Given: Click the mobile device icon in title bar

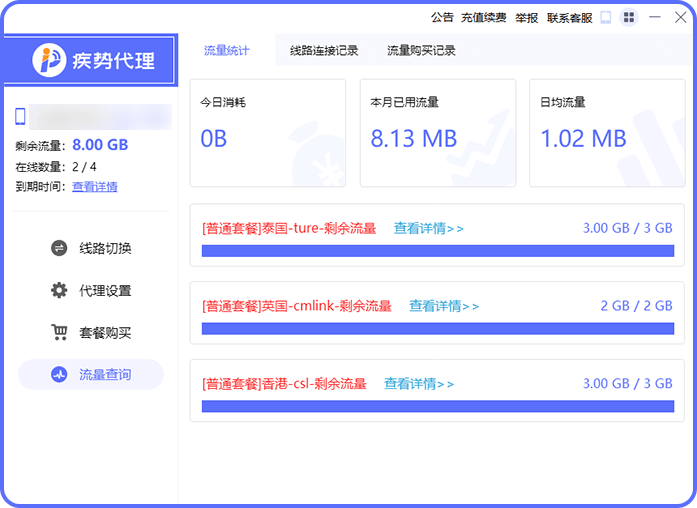Looking at the screenshot, I should tap(606, 17).
